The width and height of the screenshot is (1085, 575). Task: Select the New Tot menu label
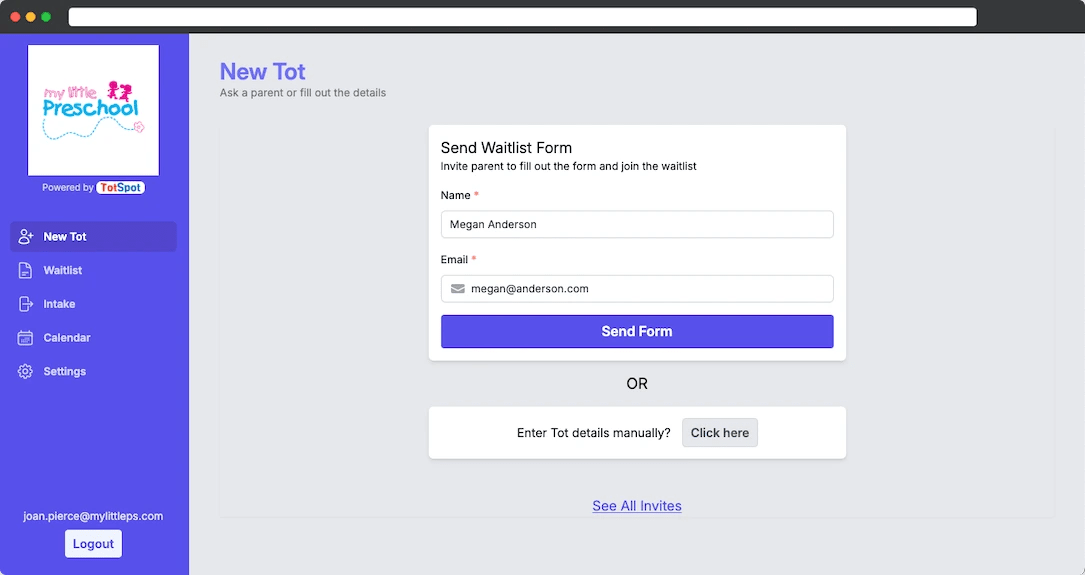point(65,237)
